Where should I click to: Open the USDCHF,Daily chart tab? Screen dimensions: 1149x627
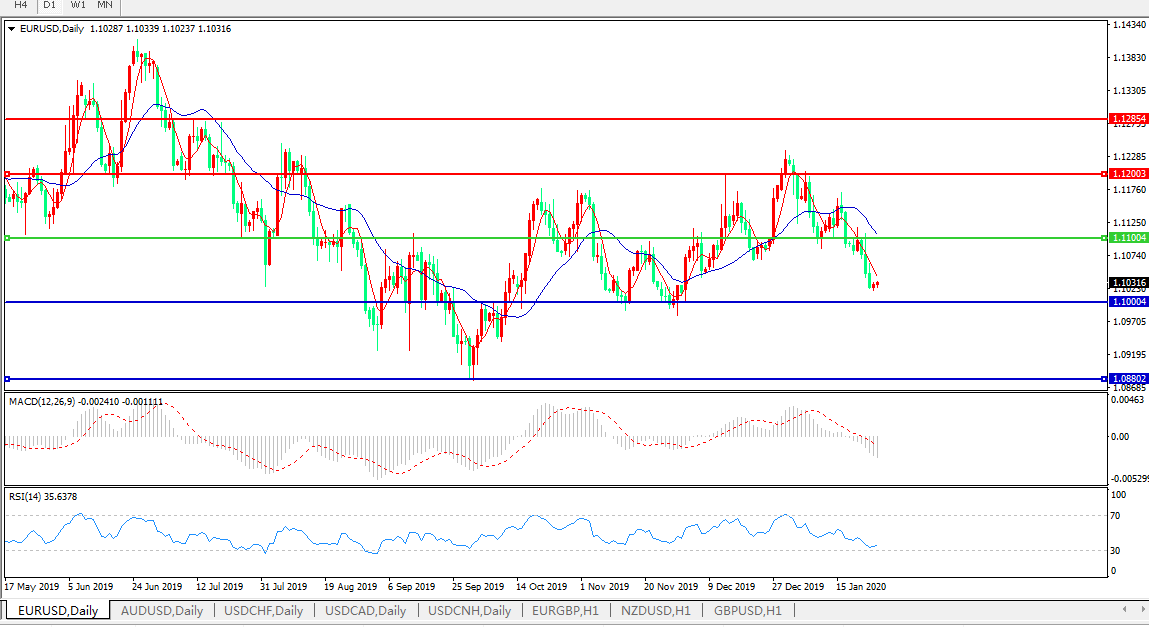click(263, 610)
